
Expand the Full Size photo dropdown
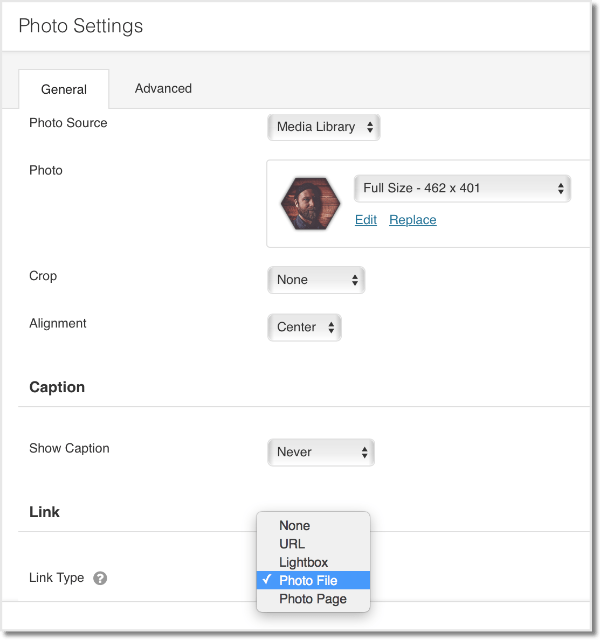point(462,188)
